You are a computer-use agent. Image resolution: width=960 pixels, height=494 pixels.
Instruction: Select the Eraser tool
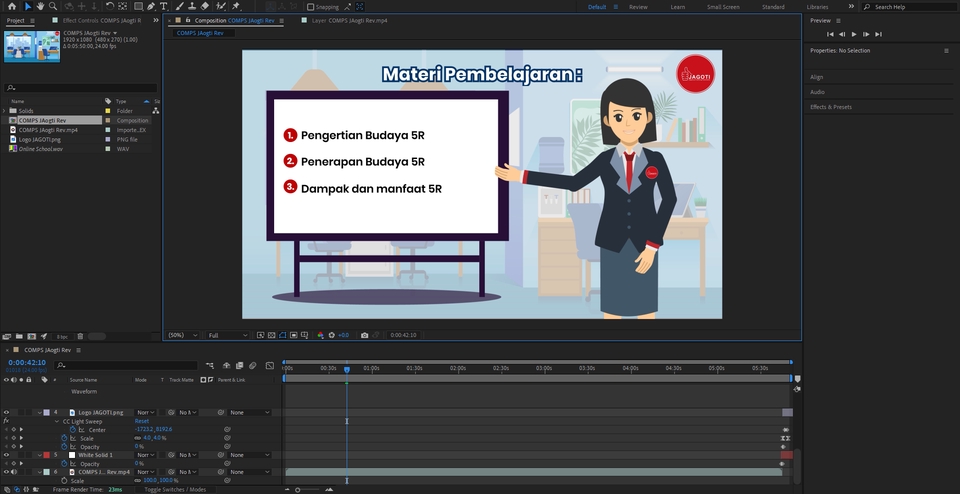tap(204, 6)
